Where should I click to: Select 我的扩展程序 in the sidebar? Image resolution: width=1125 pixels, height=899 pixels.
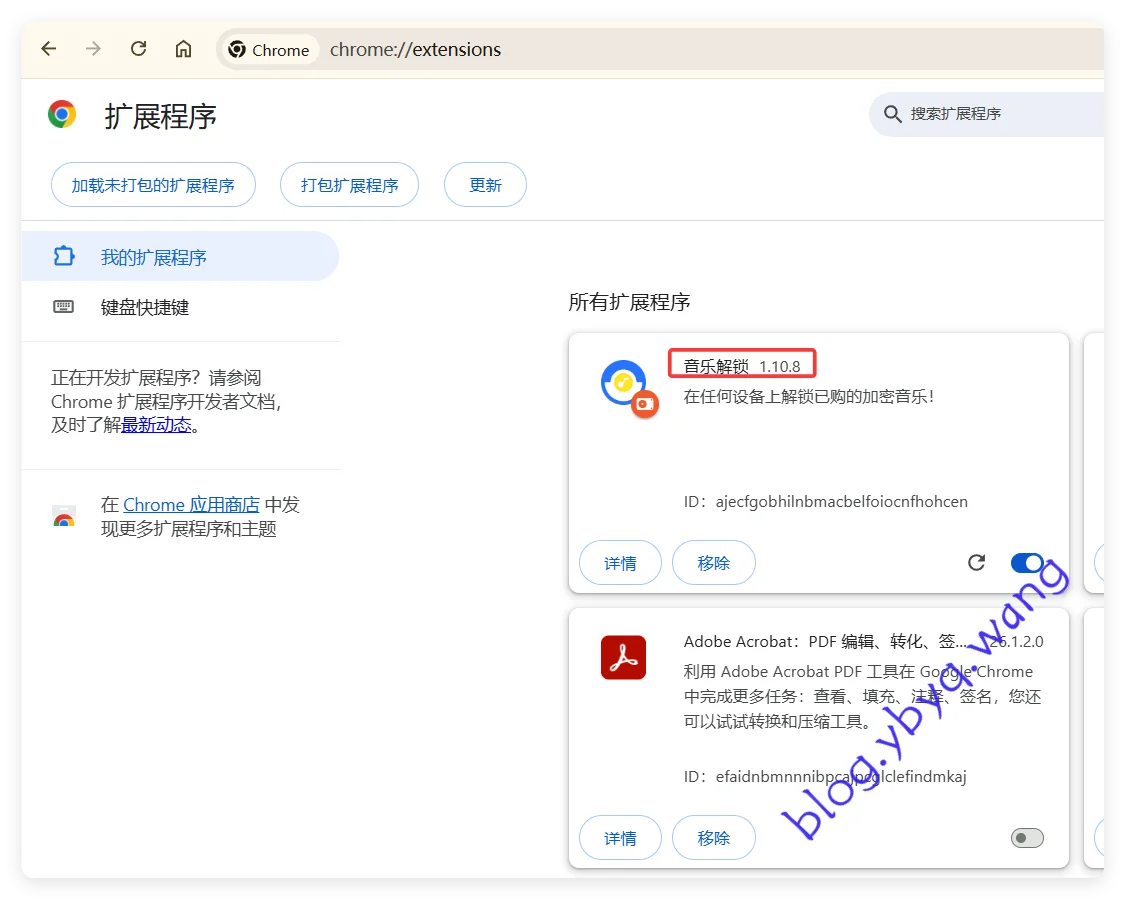click(153, 257)
